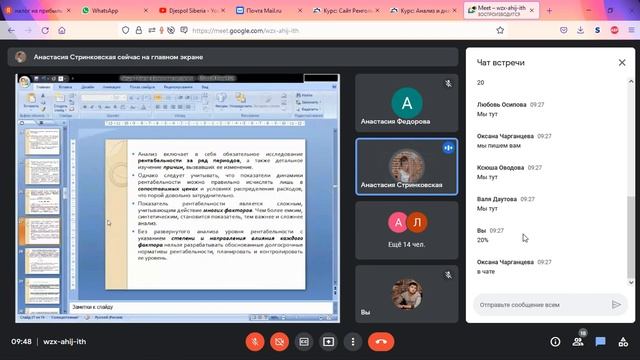This screenshot has height=360, width=640.
Task: Click Любовь Осипова chat message 'Мы тут'
Action: pyautogui.click(x=487, y=114)
